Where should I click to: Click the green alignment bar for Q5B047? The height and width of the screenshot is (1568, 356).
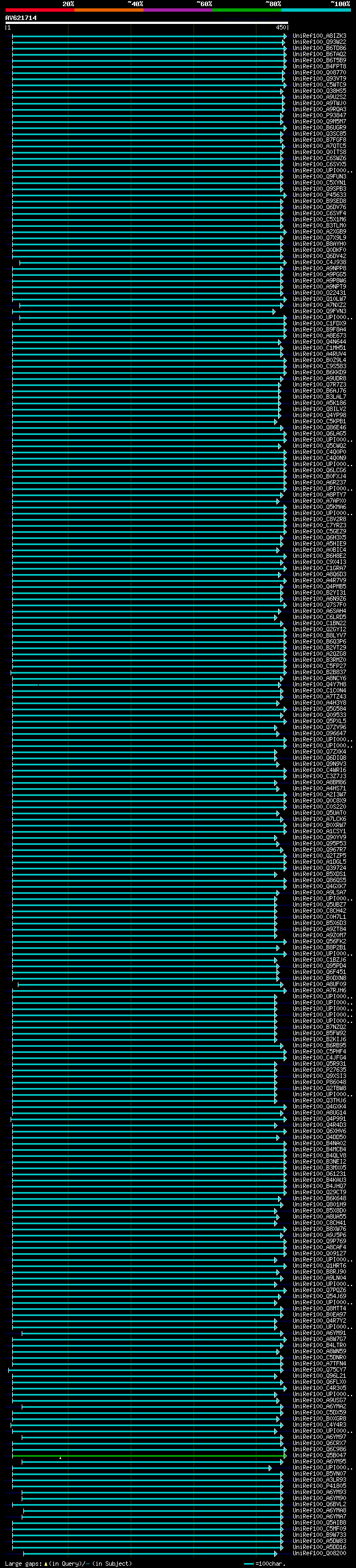[149, 1456]
